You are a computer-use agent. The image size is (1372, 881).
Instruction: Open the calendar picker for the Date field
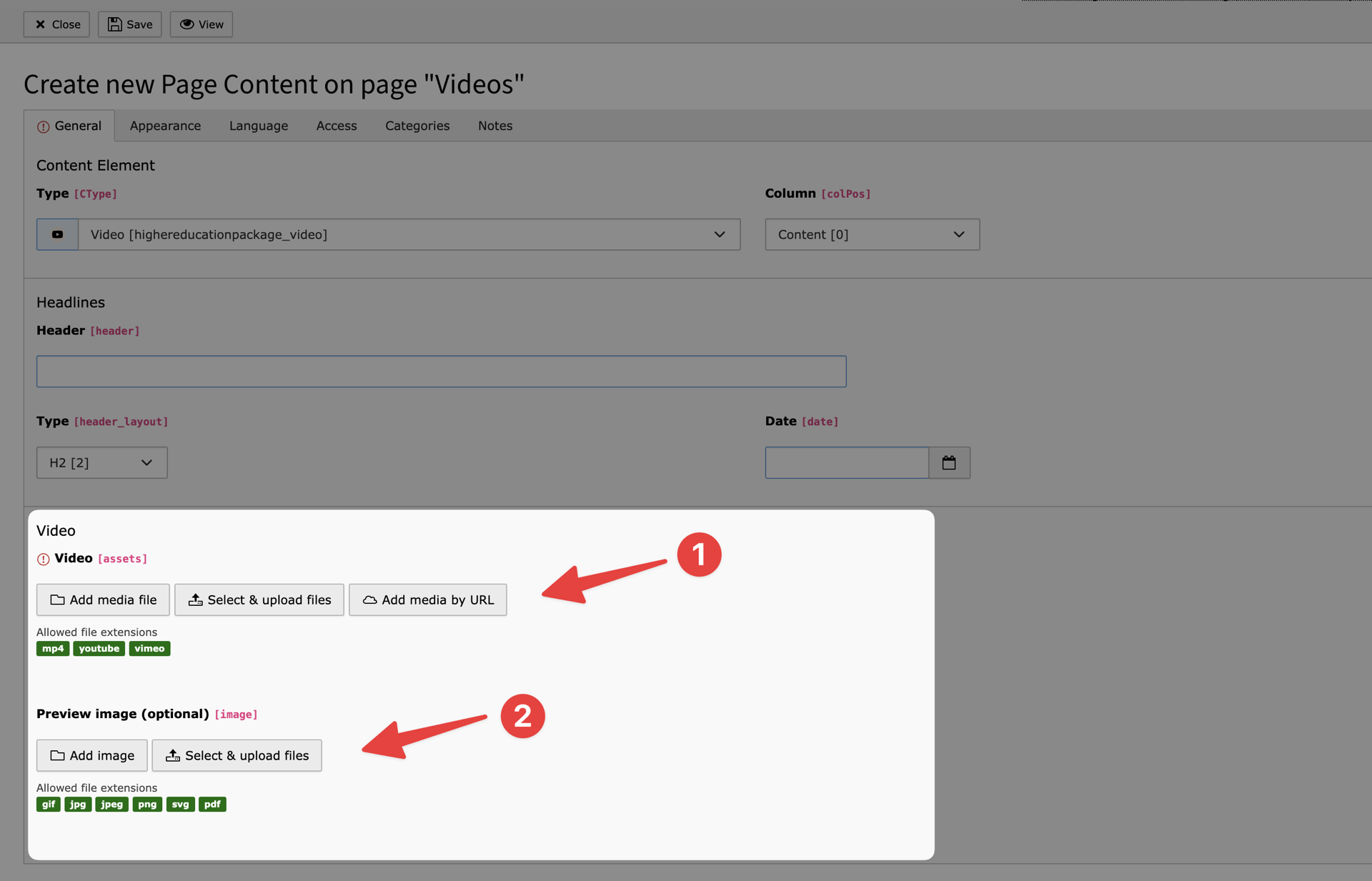[x=950, y=462]
